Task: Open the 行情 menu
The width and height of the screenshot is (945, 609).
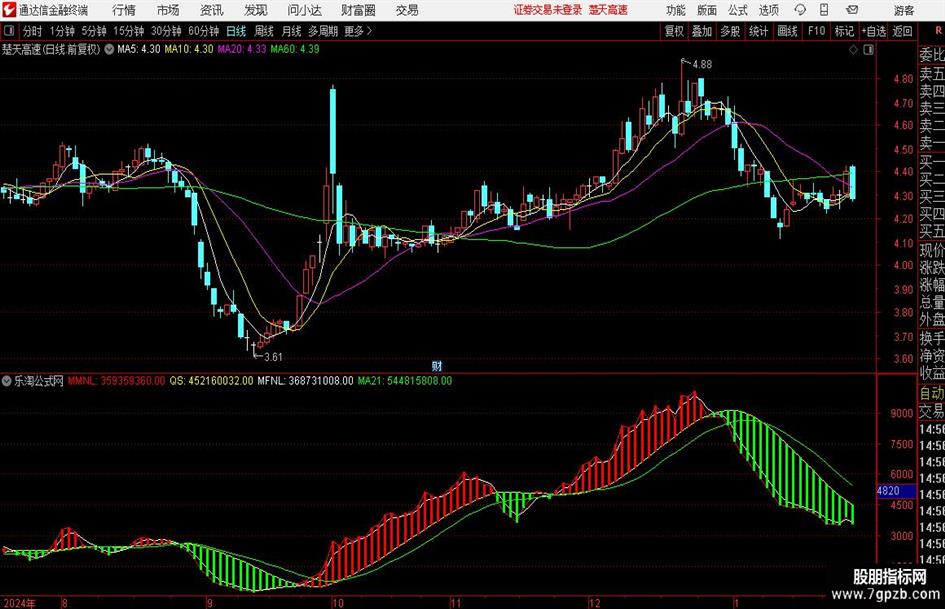Action: (124, 10)
